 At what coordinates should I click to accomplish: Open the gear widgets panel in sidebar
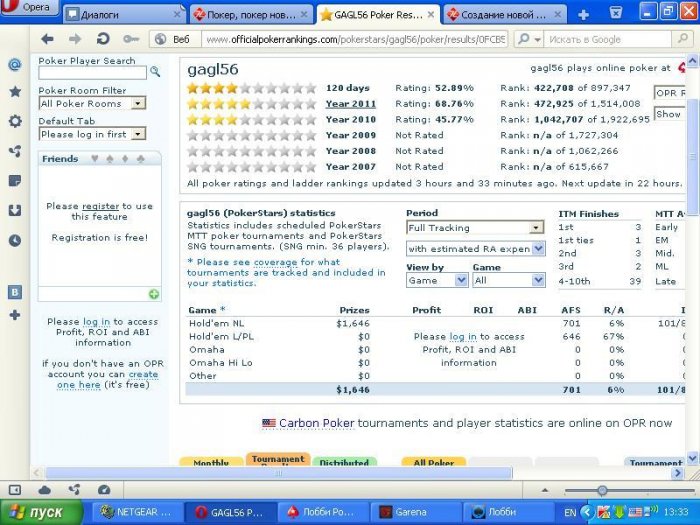point(15,121)
